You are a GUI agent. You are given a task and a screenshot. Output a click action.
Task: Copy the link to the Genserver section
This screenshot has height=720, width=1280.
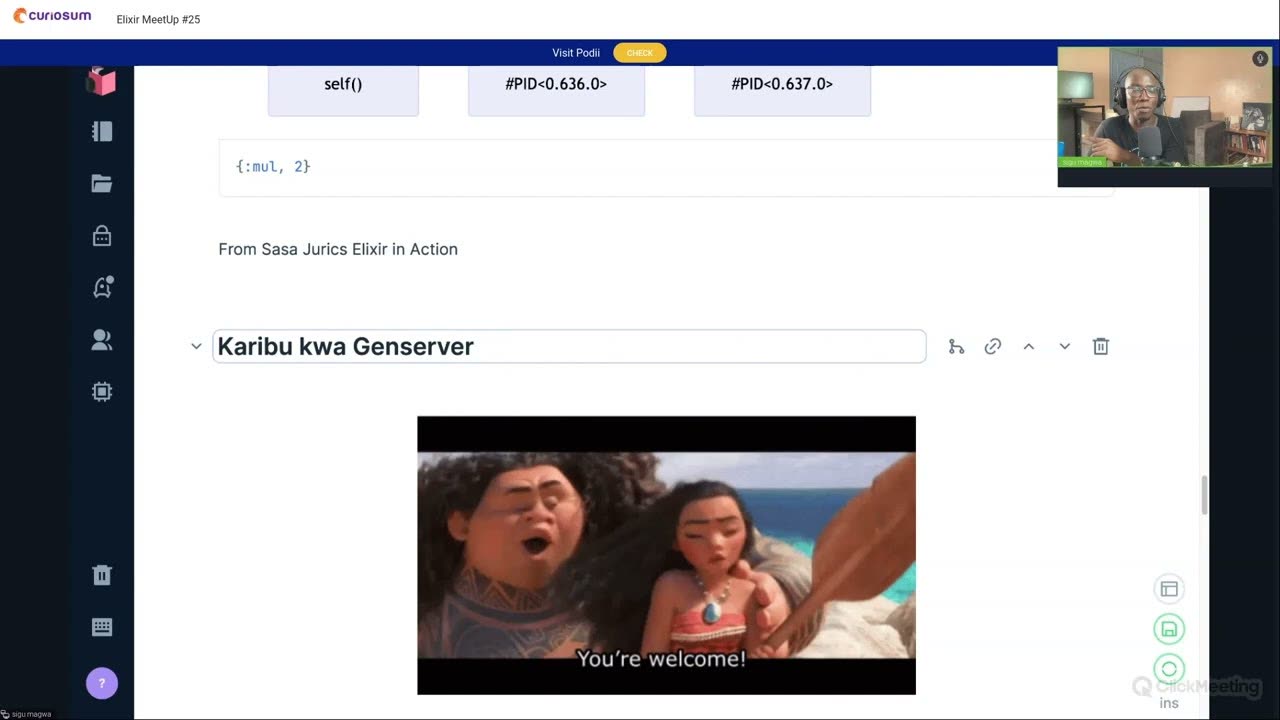(993, 346)
